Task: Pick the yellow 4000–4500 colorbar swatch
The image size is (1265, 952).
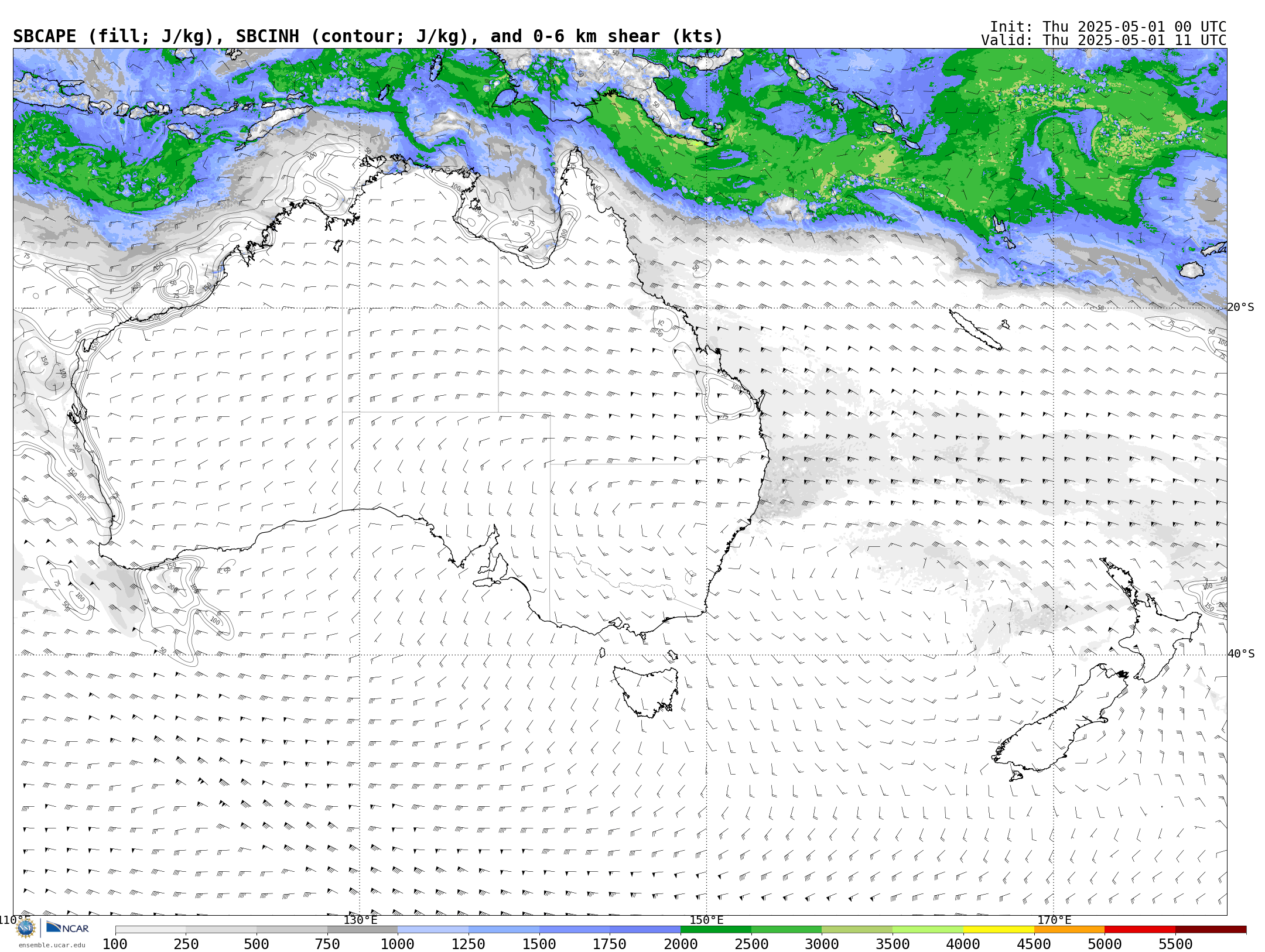Action: tap(999, 930)
